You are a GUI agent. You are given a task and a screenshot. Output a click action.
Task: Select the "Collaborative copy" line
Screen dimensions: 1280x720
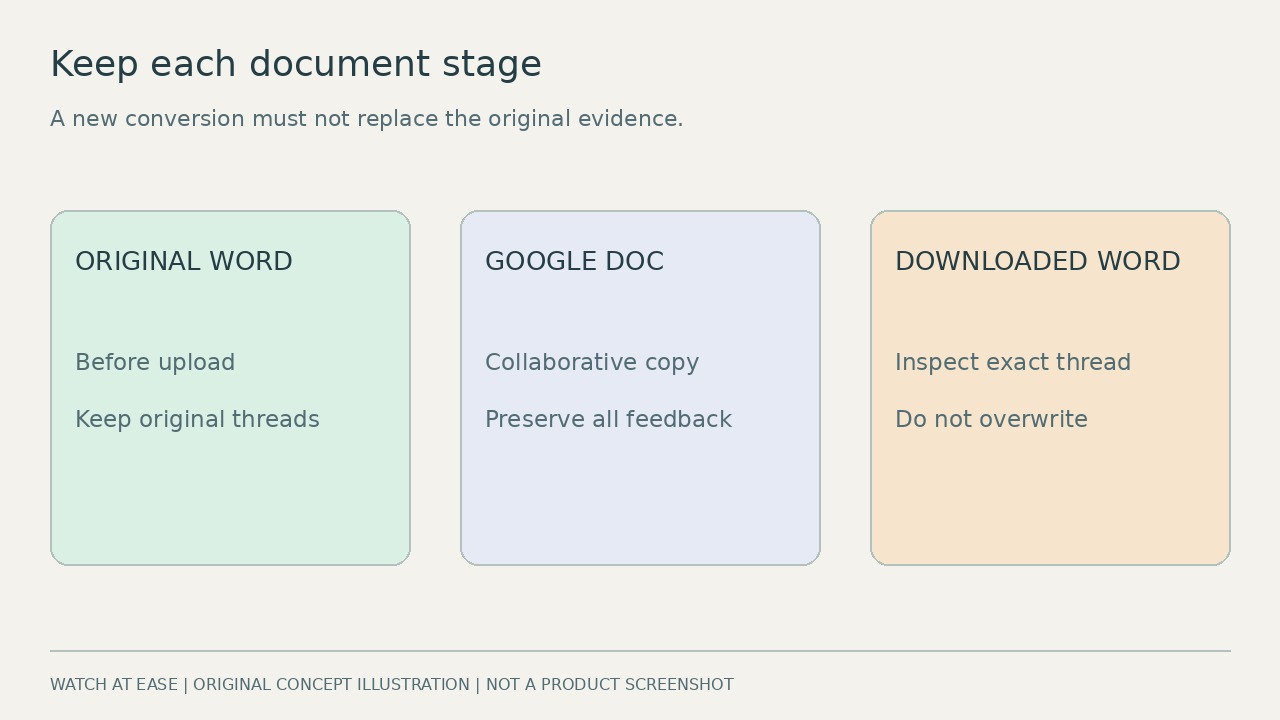point(592,363)
